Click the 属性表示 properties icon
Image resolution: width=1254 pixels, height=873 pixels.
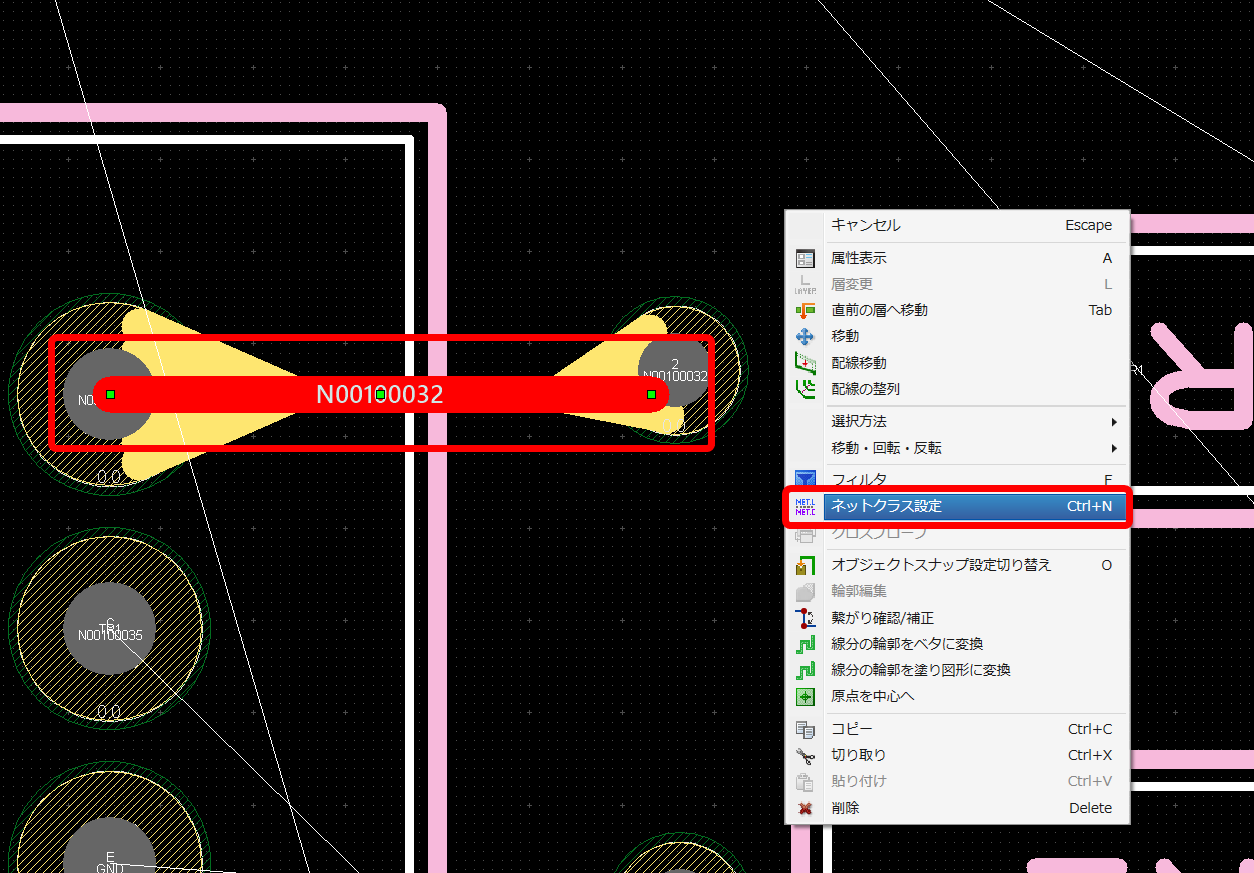tap(805, 258)
